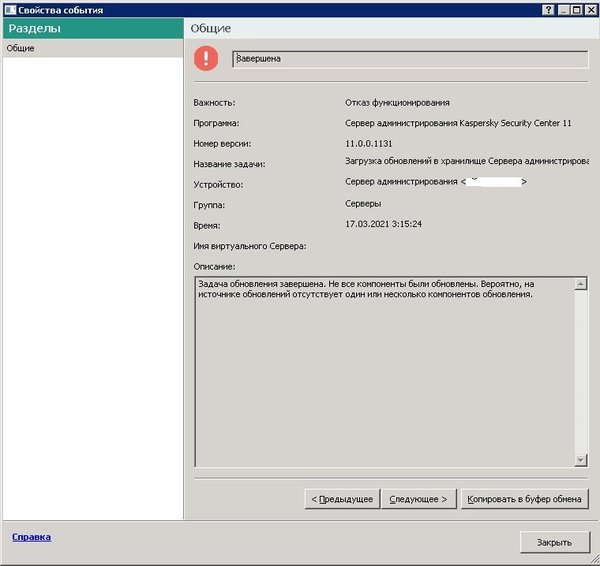Image resolution: width=600 pixels, height=566 pixels.
Task: Click the 'Разделы' panel header
Action: [x=92, y=29]
